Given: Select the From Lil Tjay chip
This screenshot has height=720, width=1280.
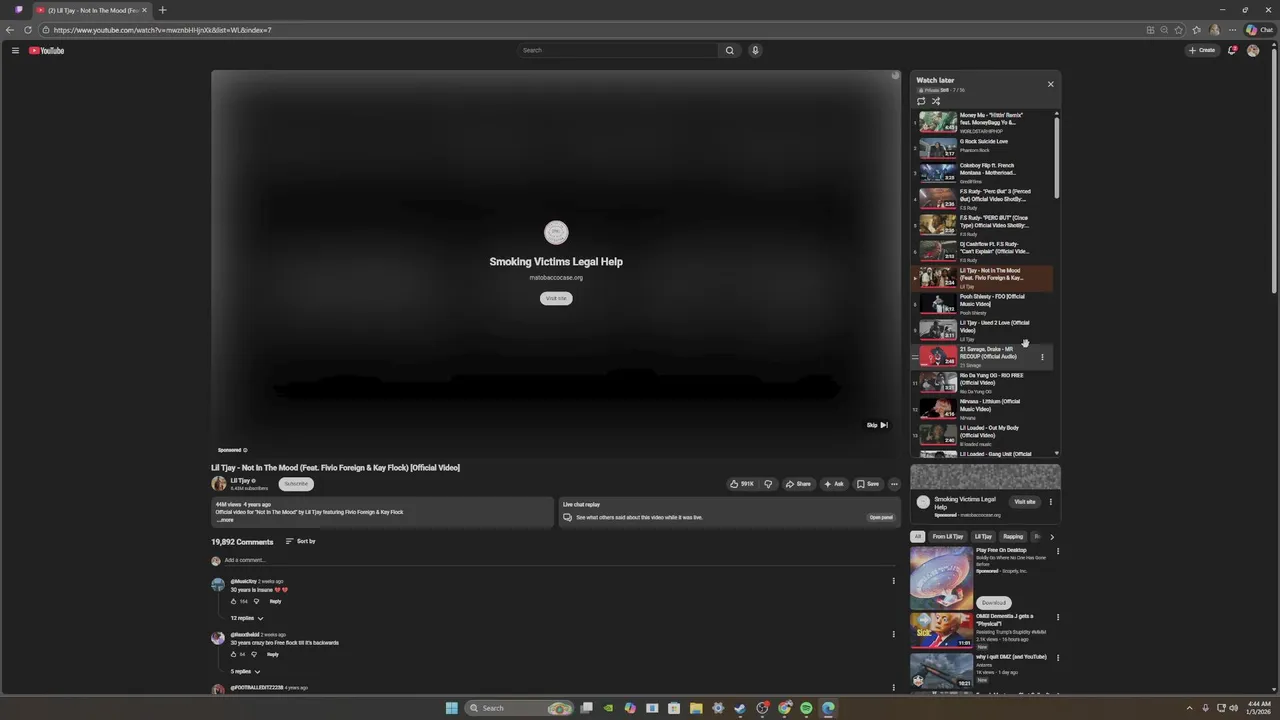Looking at the screenshot, I should (948, 537).
